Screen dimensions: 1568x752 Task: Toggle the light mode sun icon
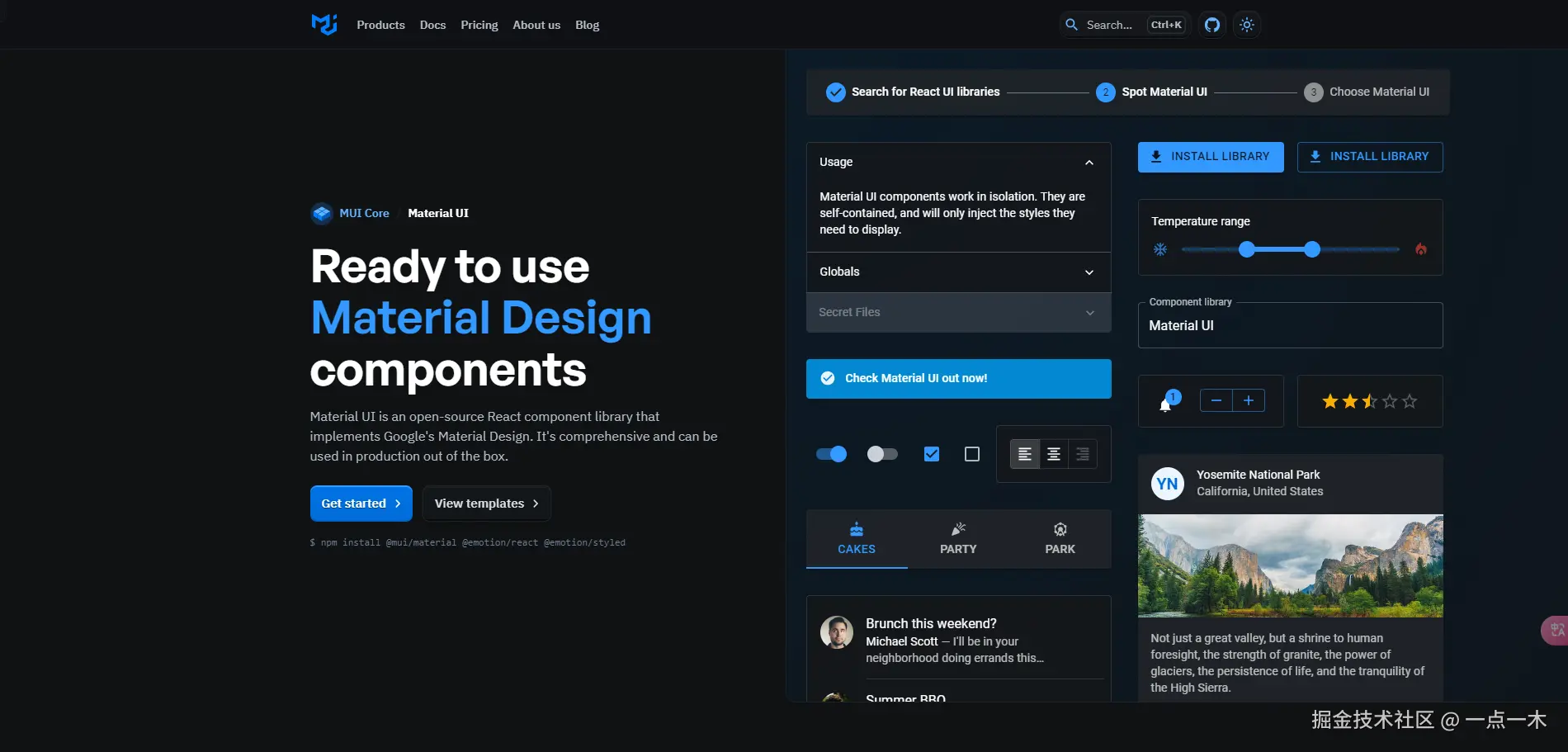(1247, 25)
